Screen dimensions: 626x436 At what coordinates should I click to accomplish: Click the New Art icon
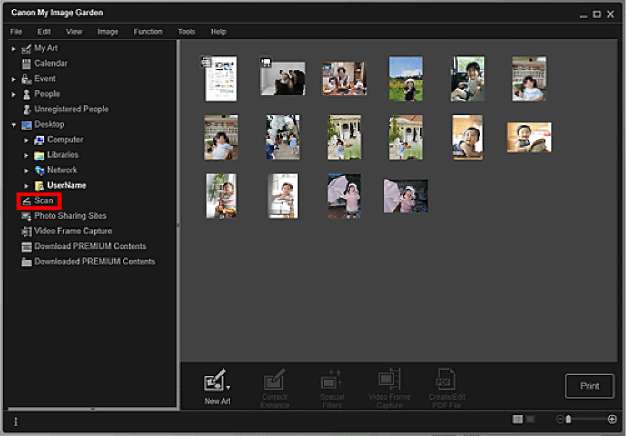click(x=215, y=382)
